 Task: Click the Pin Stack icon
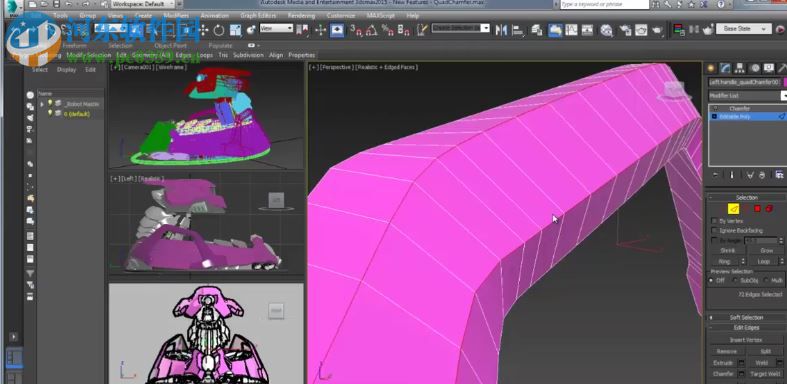(x=715, y=175)
